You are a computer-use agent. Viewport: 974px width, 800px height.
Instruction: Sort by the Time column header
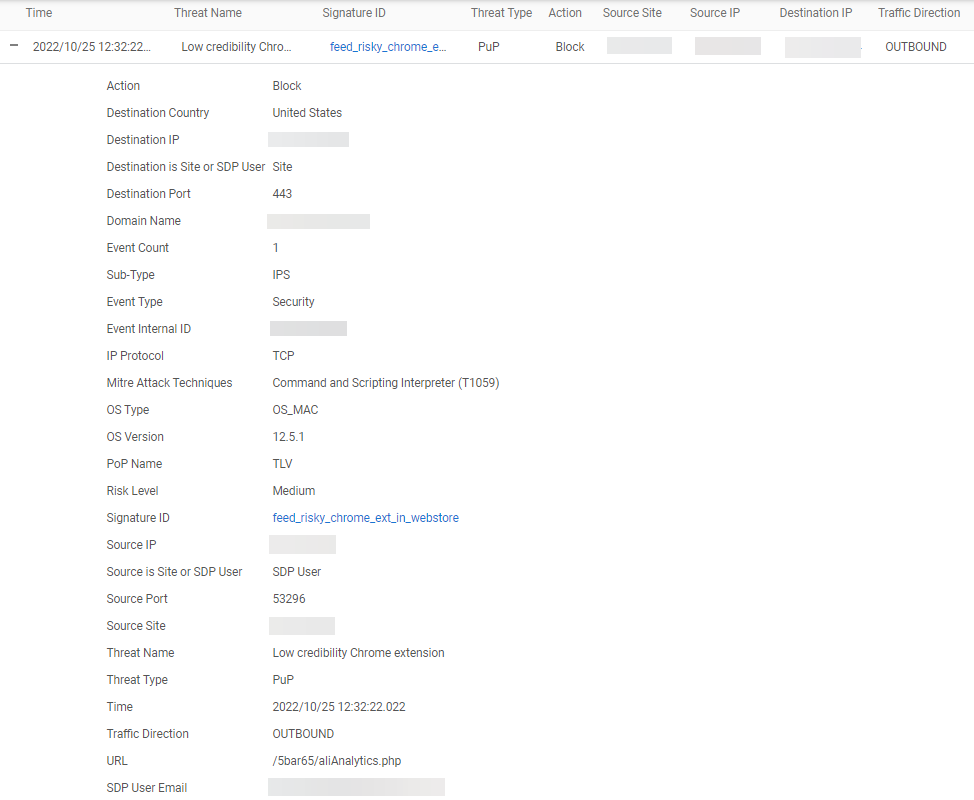39,13
